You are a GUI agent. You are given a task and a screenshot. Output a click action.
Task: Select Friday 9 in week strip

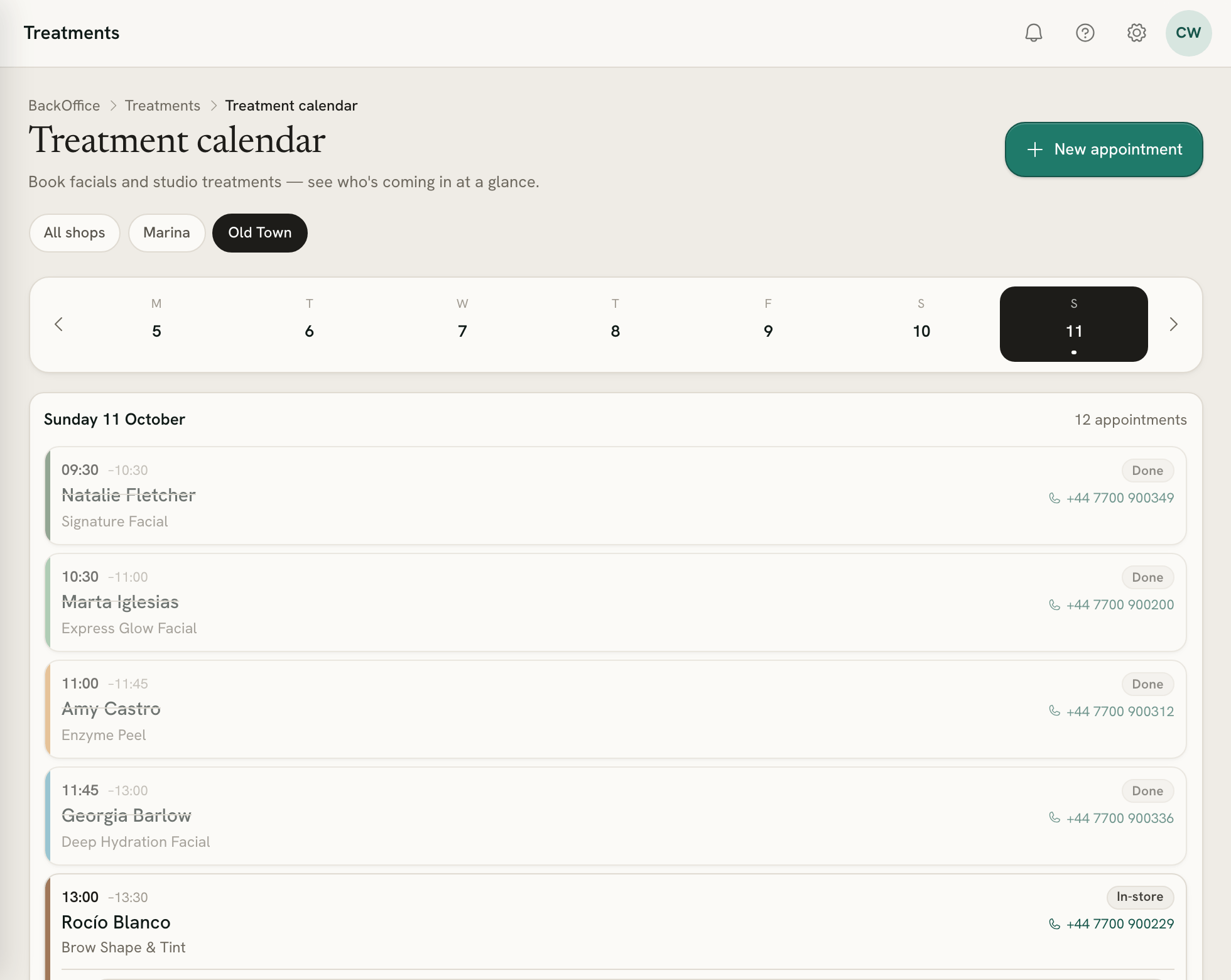pos(768,324)
